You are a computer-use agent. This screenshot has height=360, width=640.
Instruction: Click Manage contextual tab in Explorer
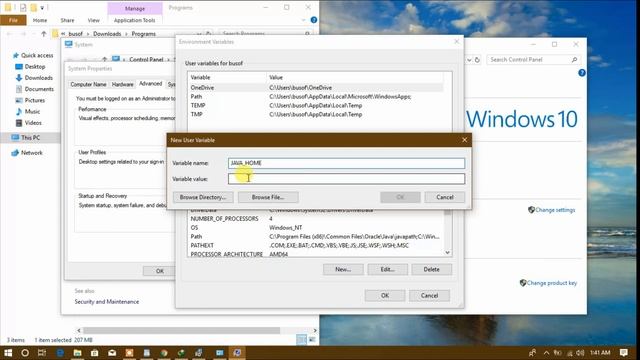click(135, 8)
